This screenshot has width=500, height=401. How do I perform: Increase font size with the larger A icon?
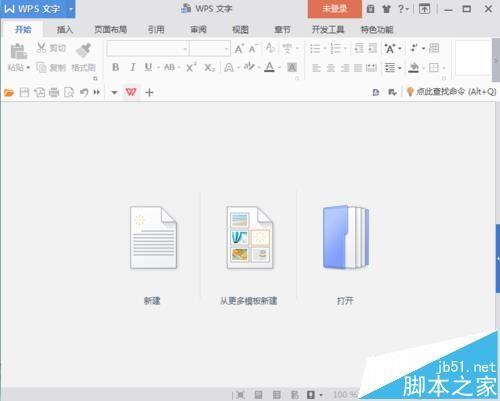coord(239,49)
